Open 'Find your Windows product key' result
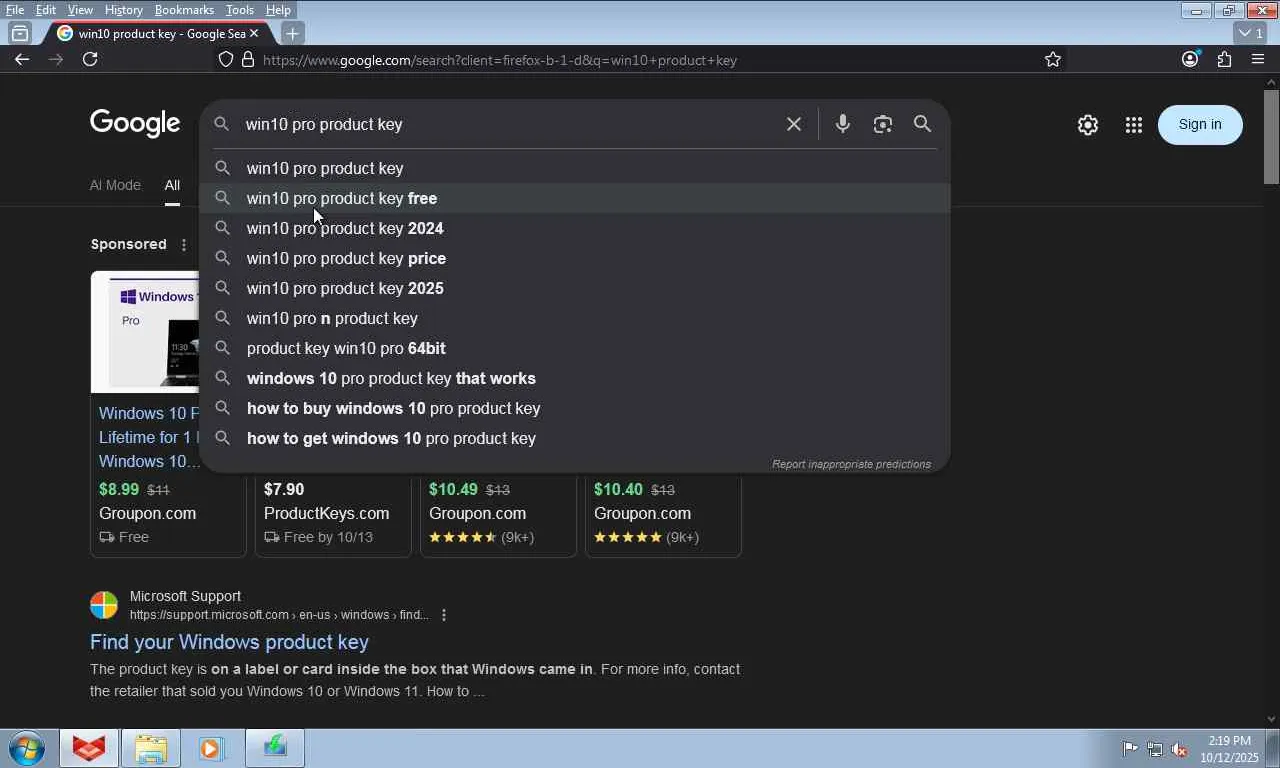 (229, 642)
